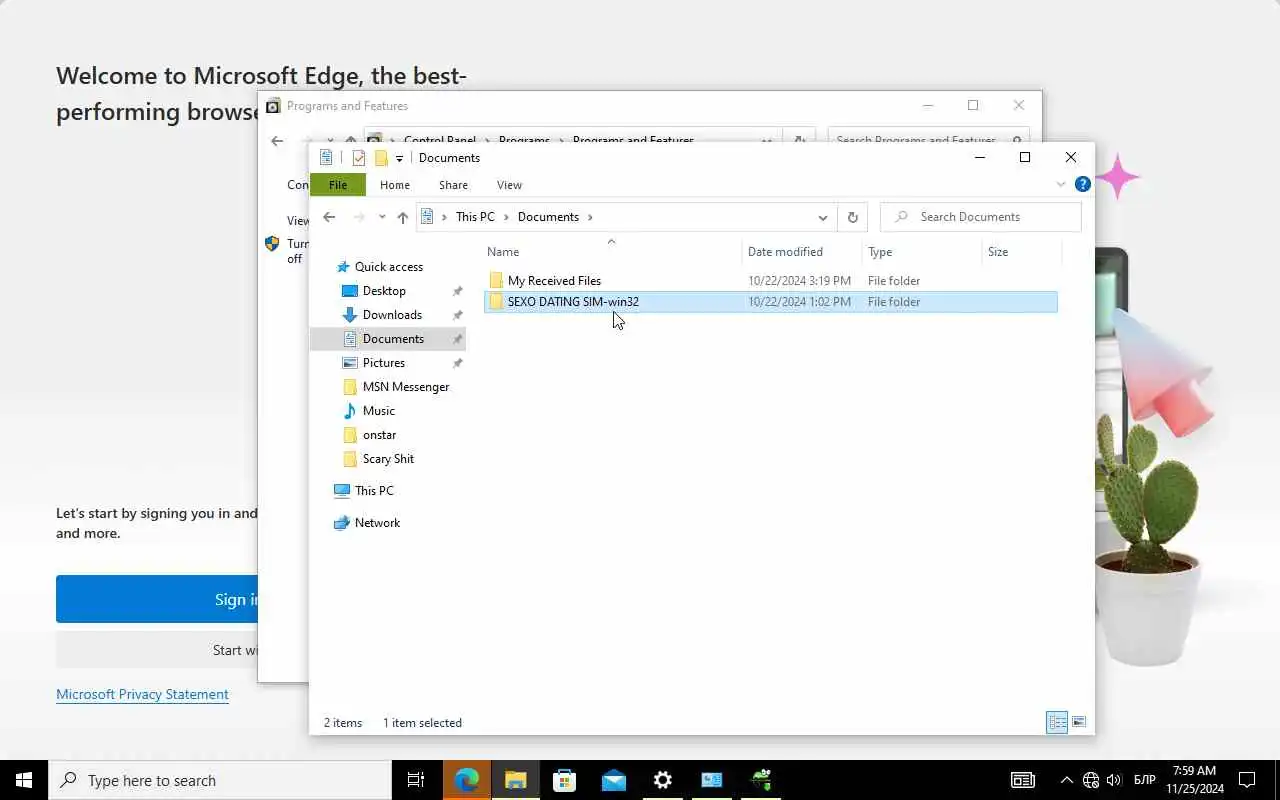Open the Customize Quick Access Toolbar dropdown
The image size is (1280, 800).
(399, 158)
